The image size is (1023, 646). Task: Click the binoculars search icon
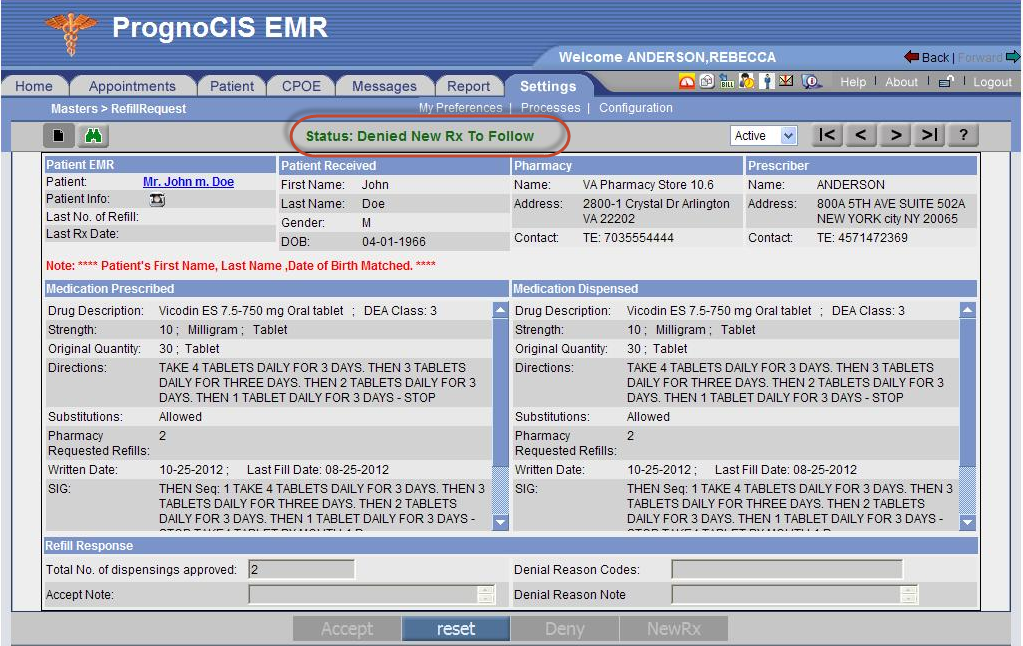93,136
